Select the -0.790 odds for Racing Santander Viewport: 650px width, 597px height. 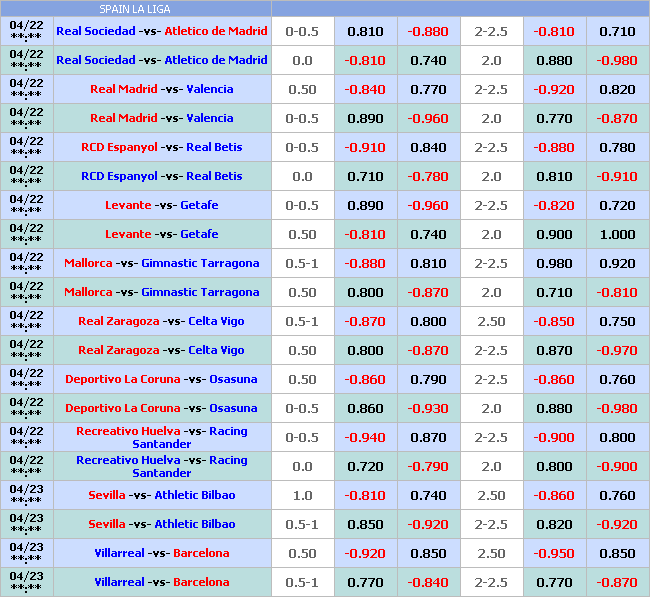(x=428, y=466)
